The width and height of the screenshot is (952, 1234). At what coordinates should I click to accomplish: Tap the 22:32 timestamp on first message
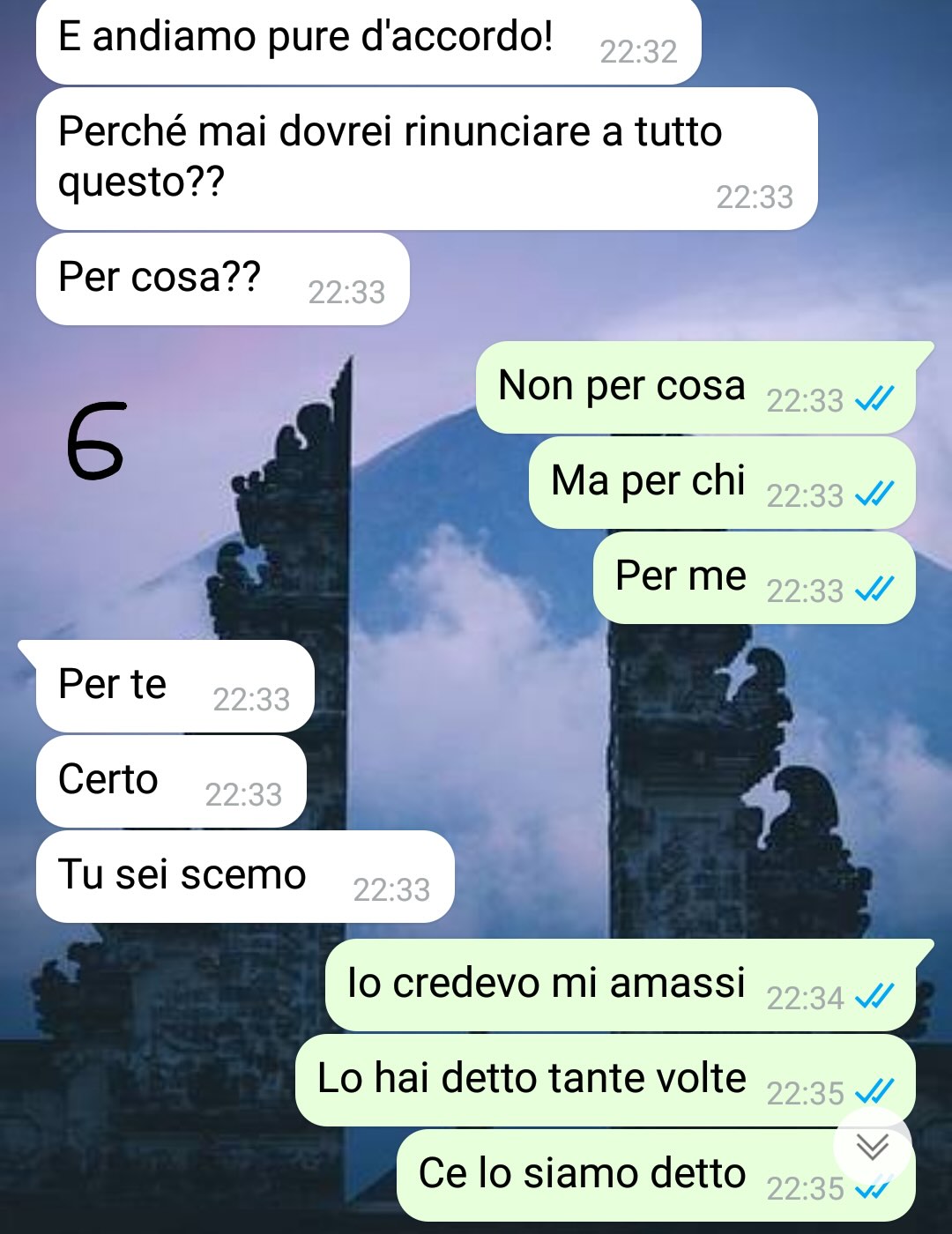(x=638, y=52)
